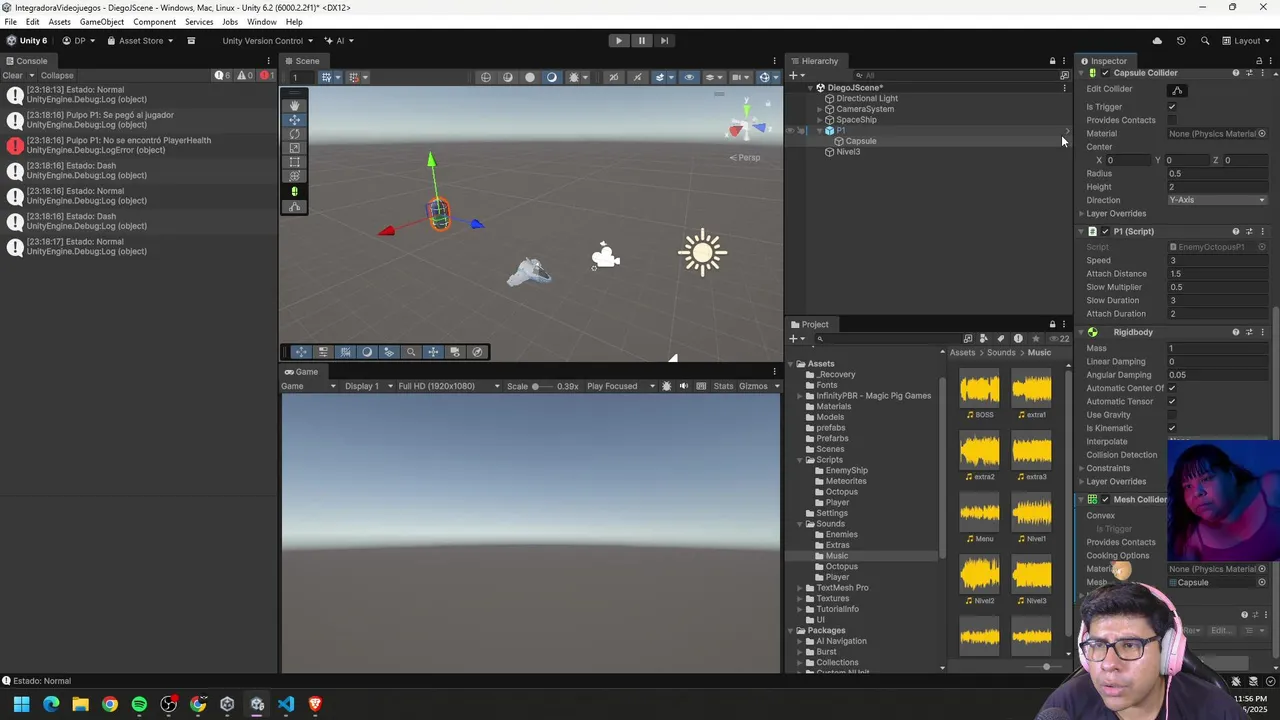Click Search by Label icon in Project panel
Image resolution: width=1280 pixels, height=720 pixels.
[x=1001, y=338]
